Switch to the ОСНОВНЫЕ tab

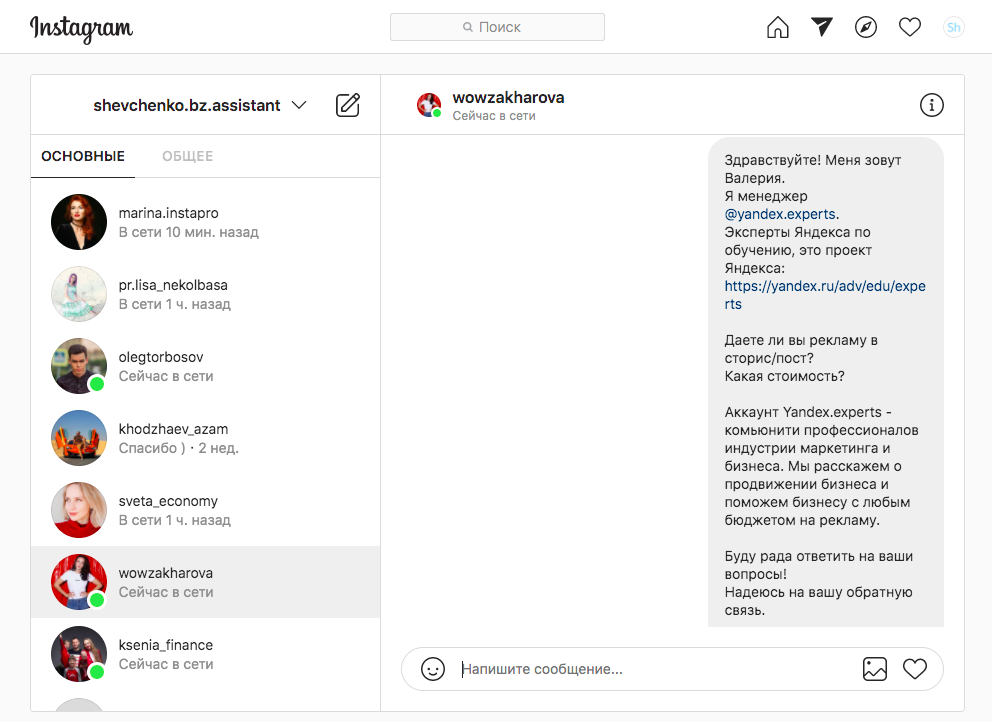coord(83,156)
